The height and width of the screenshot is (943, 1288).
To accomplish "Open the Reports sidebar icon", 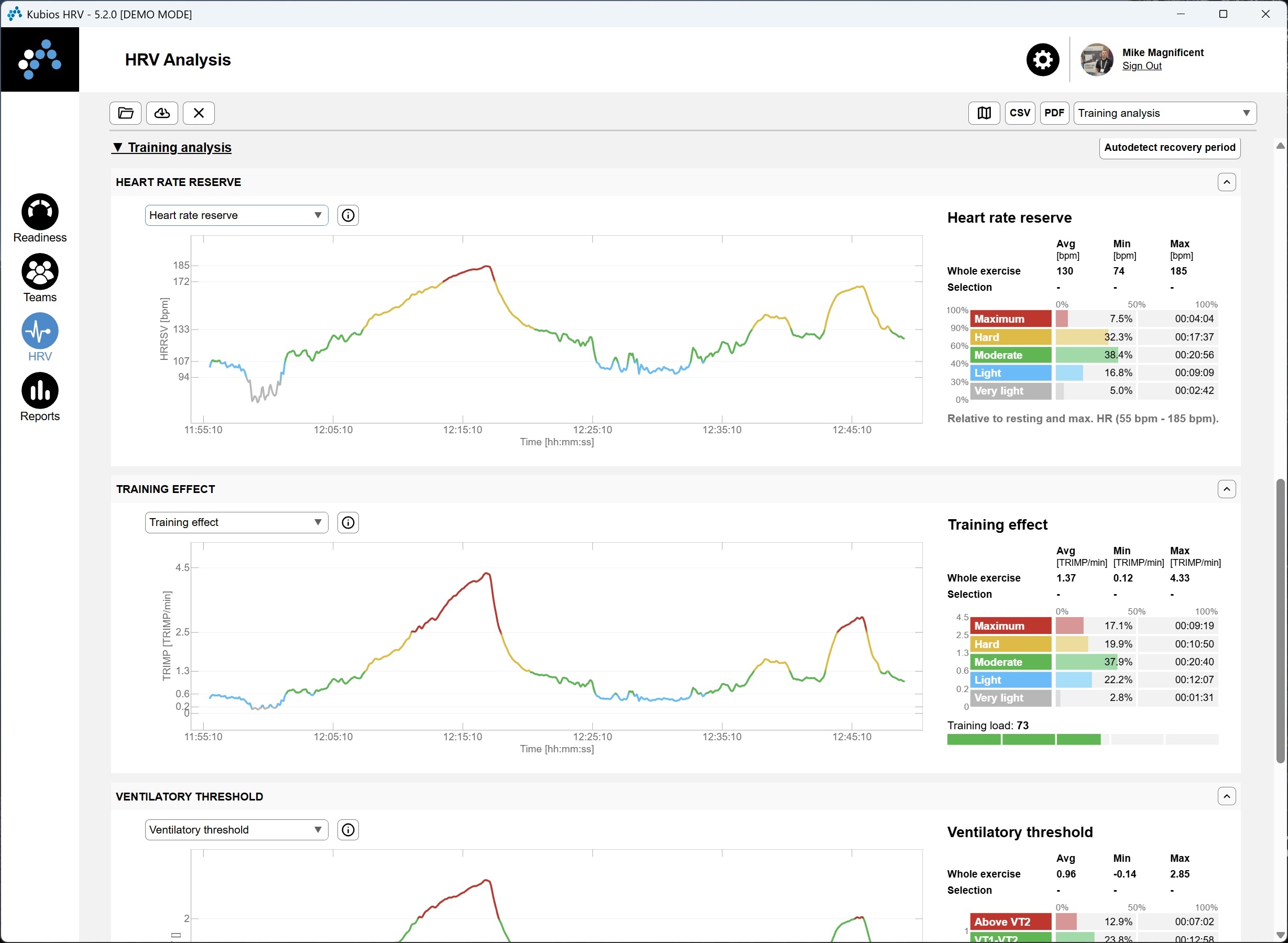I will tap(40, 391).
